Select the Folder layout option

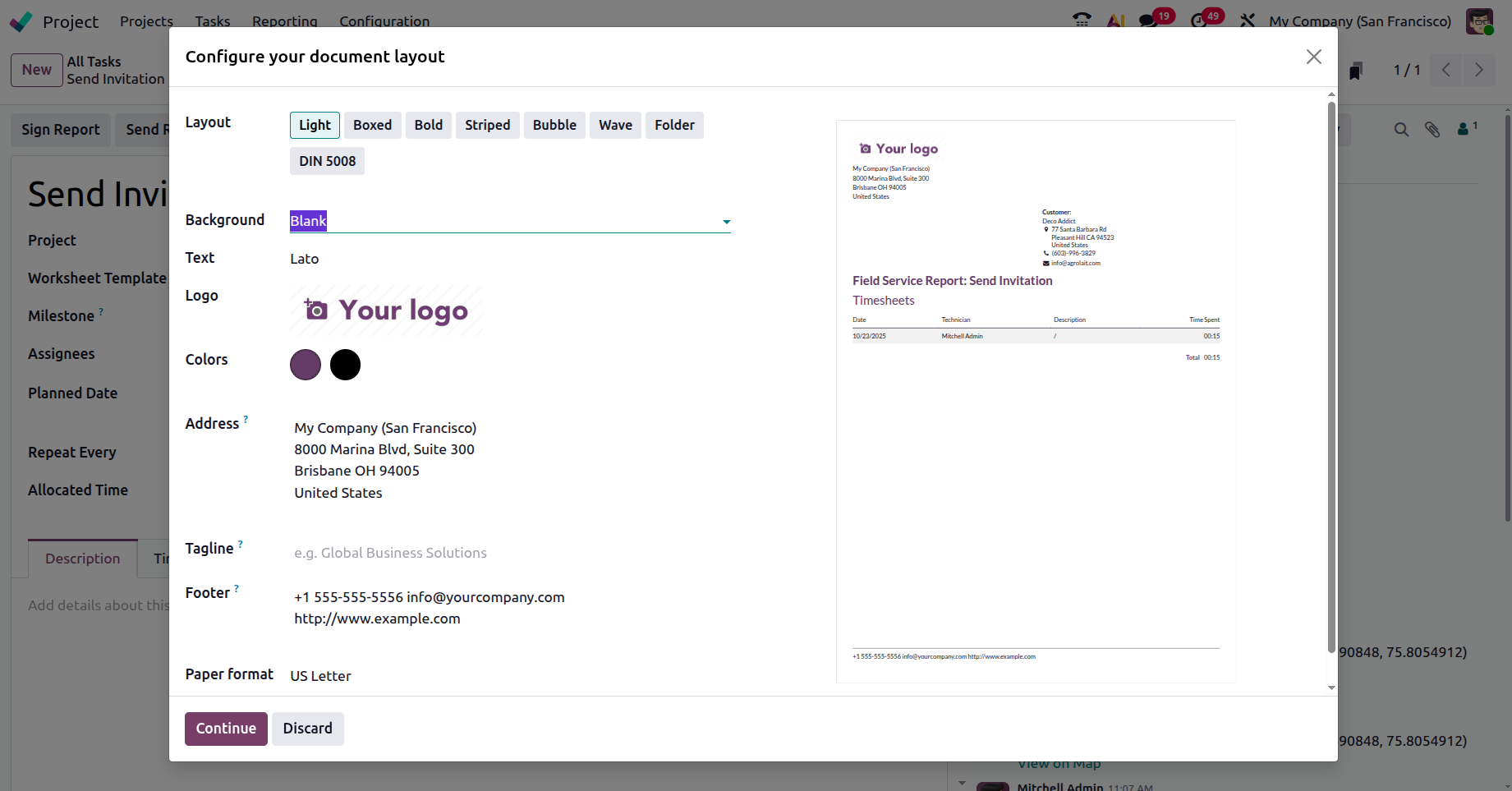(674, 125)
